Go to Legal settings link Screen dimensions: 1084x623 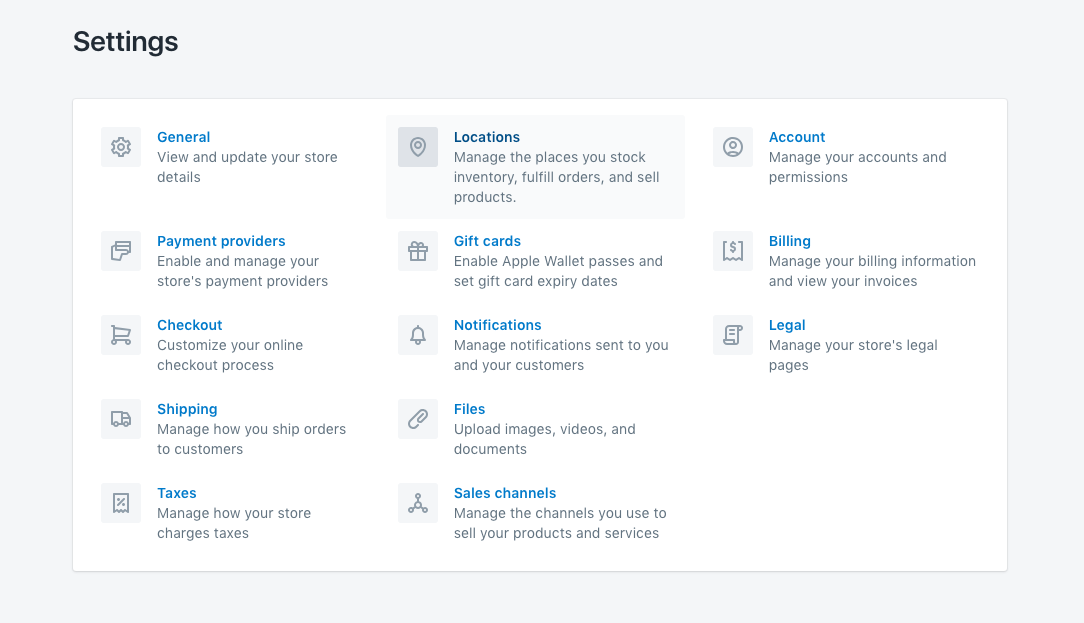[x=787, y=325]
